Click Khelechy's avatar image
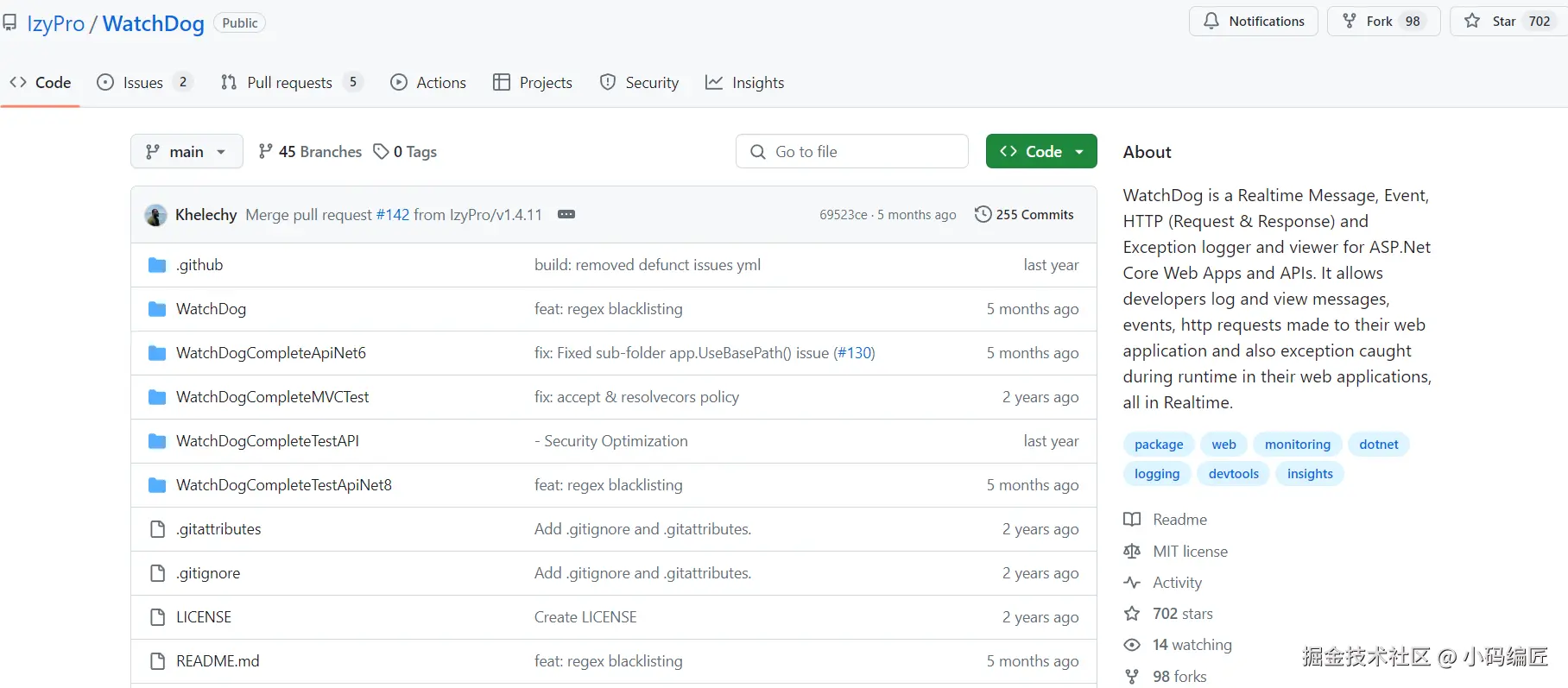The image size is (1568, 688). (156, 215)
